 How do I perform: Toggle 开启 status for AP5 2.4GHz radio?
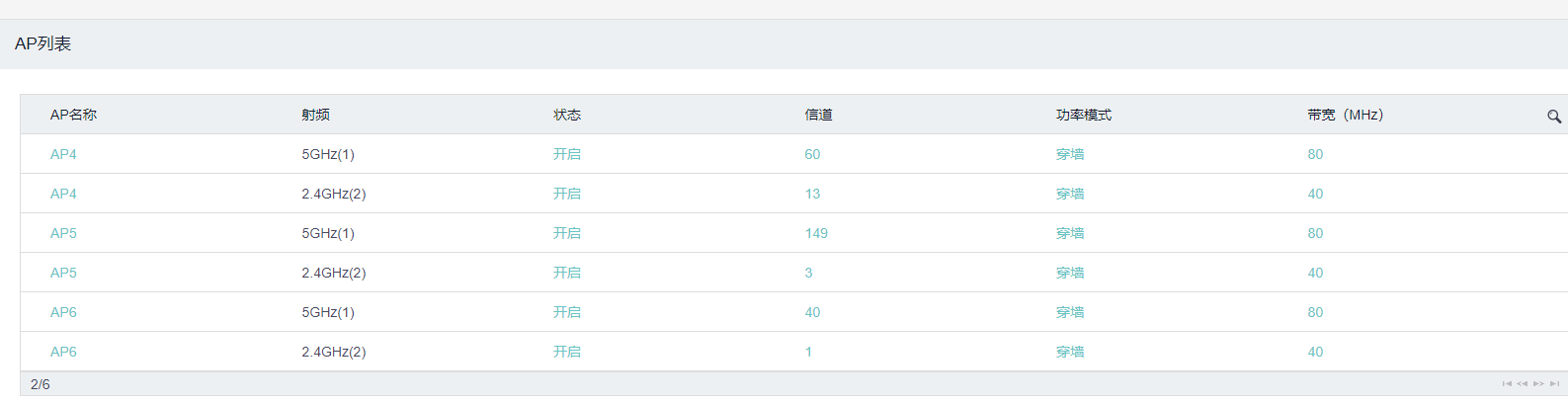(x=567, y=273)
